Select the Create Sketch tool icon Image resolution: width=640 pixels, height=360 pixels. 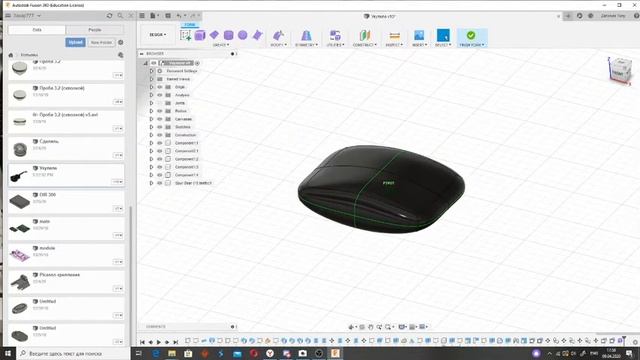tap(185, 35)
